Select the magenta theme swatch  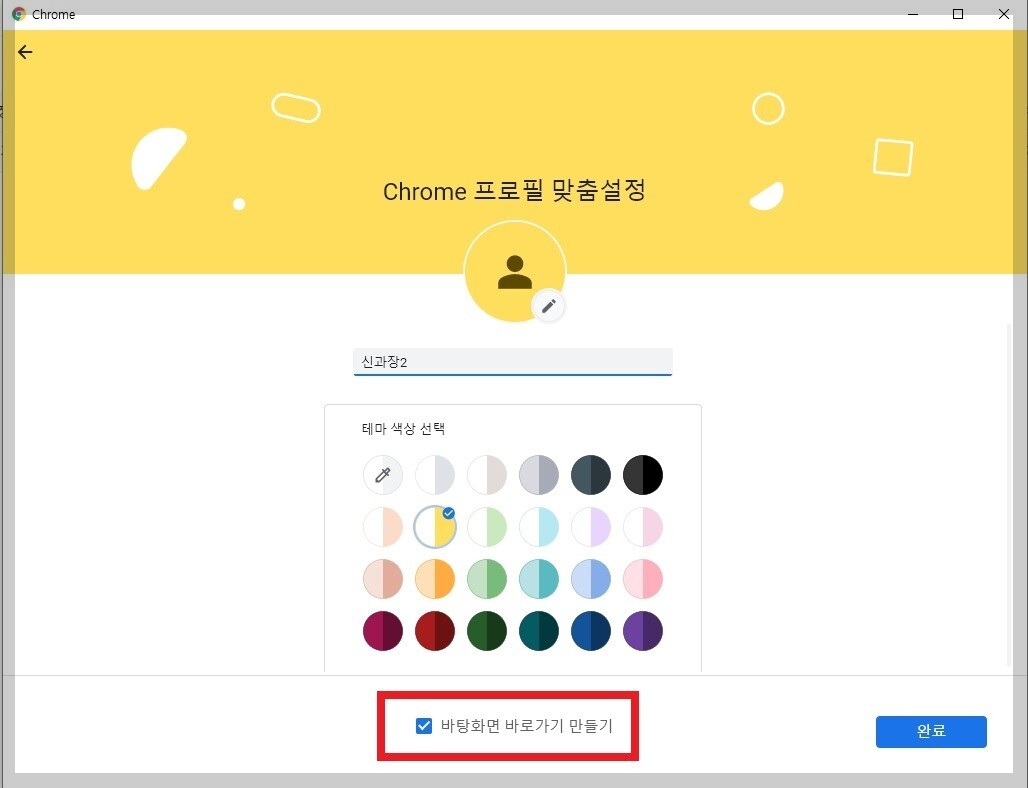click(x=383, y=631)
